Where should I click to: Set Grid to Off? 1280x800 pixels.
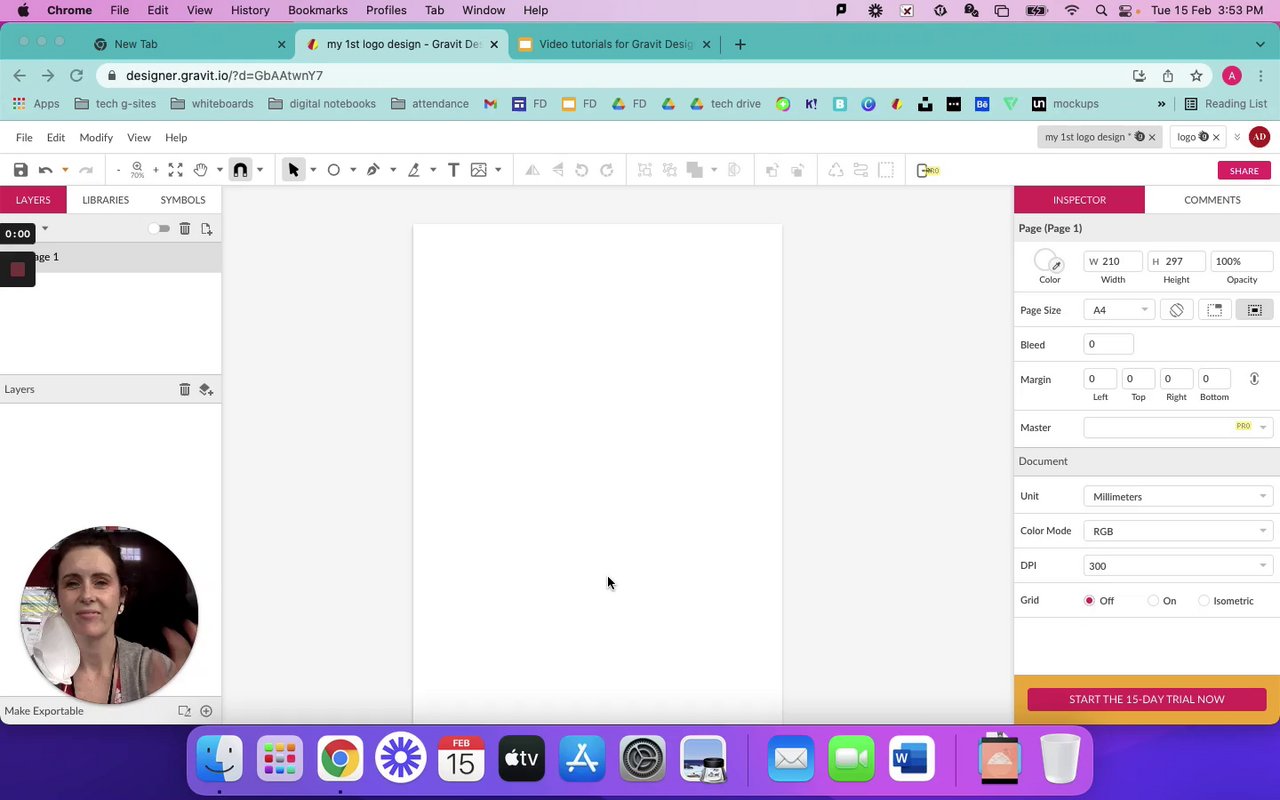(1089, 601)
